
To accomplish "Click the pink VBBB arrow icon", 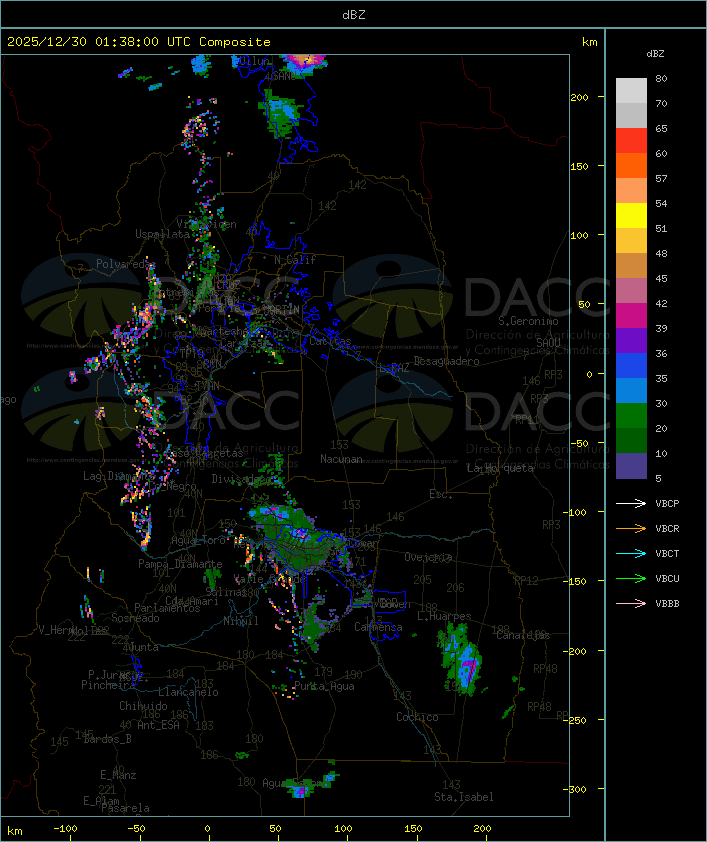I will coord(631,604).
